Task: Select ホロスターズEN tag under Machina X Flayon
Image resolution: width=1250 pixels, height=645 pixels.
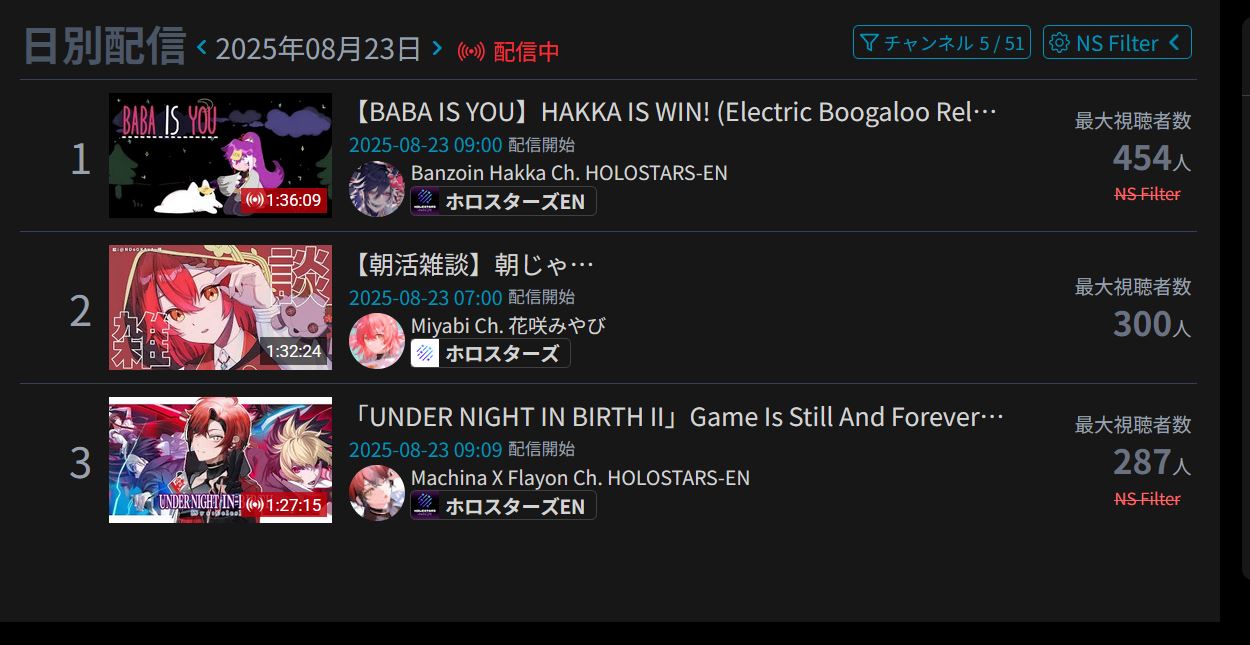Action: point(503,505)
